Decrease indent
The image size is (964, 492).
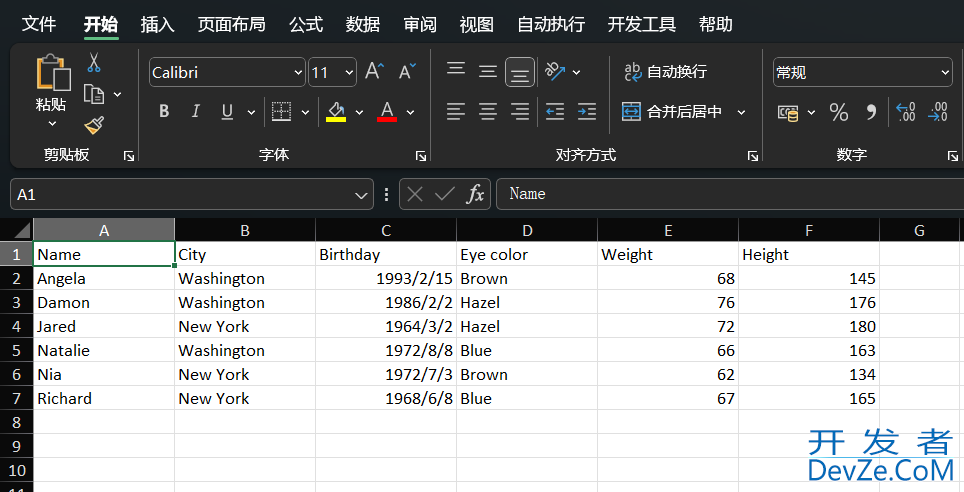(x=555, y=111)
